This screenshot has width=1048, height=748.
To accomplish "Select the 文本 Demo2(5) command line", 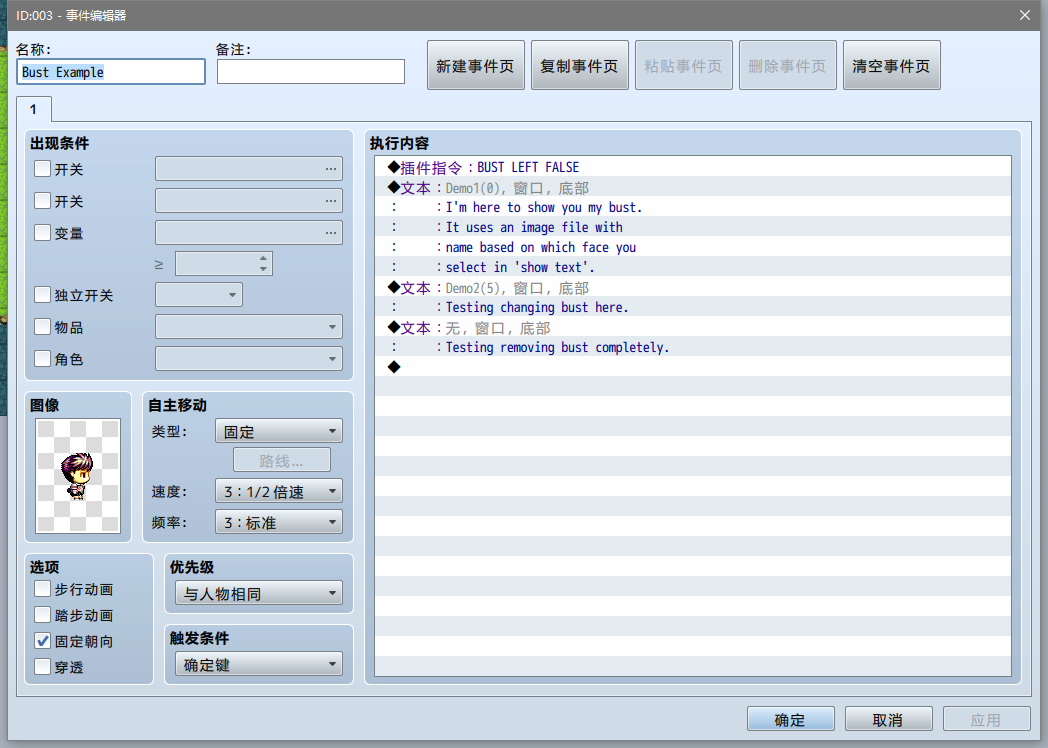I will coord(692,287).
